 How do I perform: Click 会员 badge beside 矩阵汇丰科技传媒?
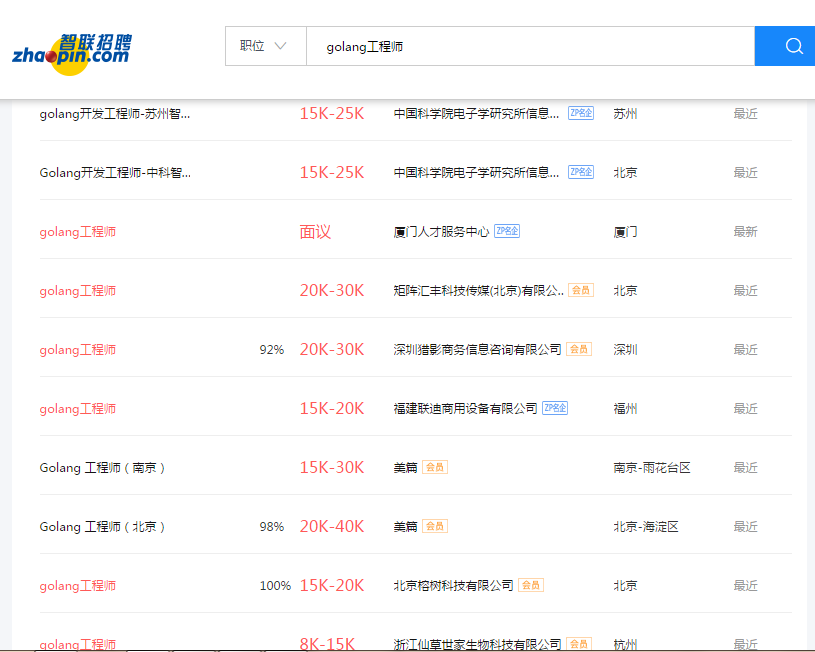pos(581,290)
